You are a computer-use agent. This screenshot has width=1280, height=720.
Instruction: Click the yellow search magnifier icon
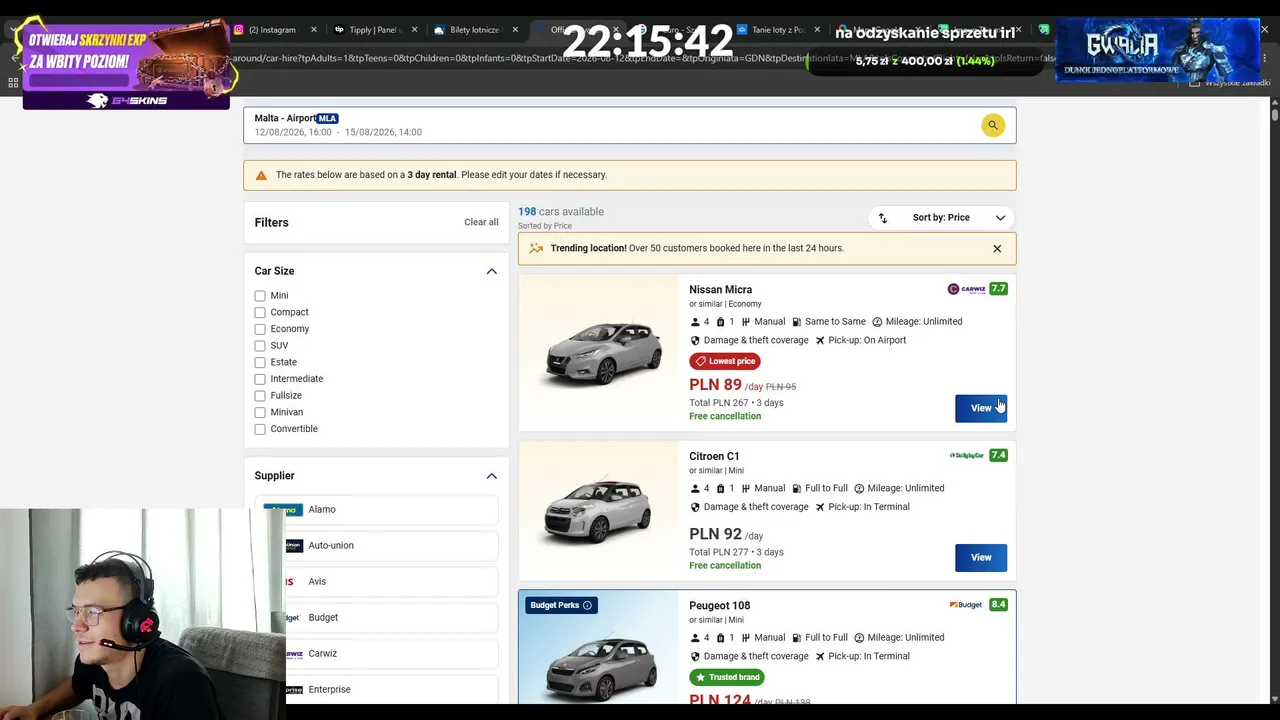point(992,125)
